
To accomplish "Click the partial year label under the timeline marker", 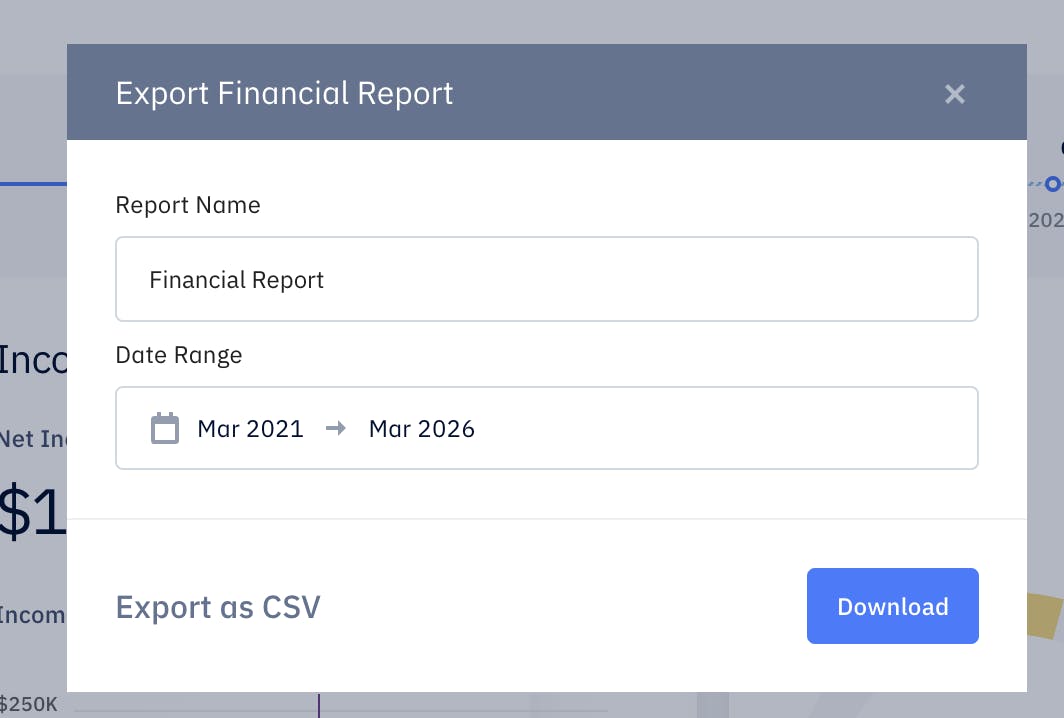I will pos(1045,220).
